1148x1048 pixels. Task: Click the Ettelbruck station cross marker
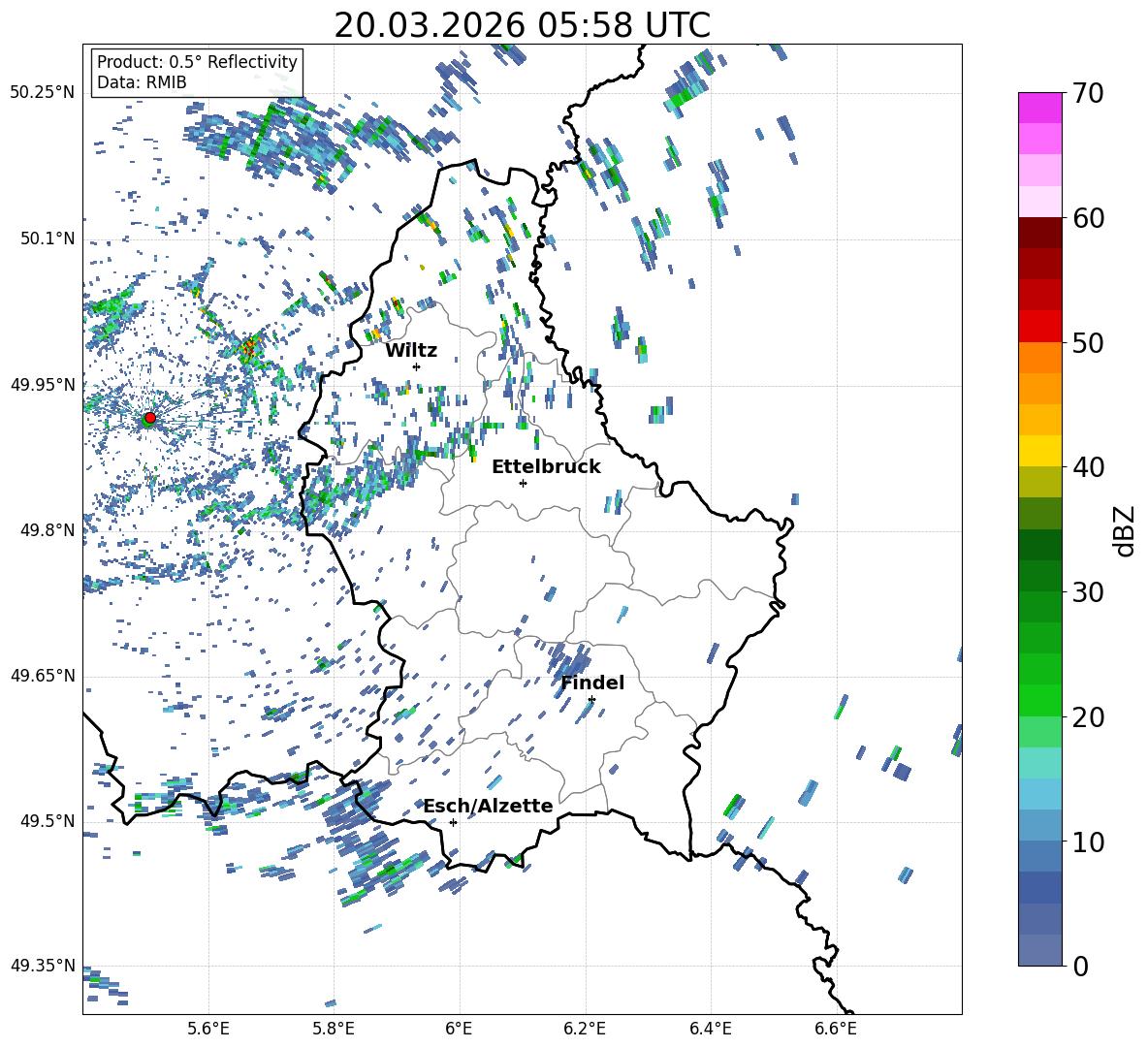tap(523, 483)
